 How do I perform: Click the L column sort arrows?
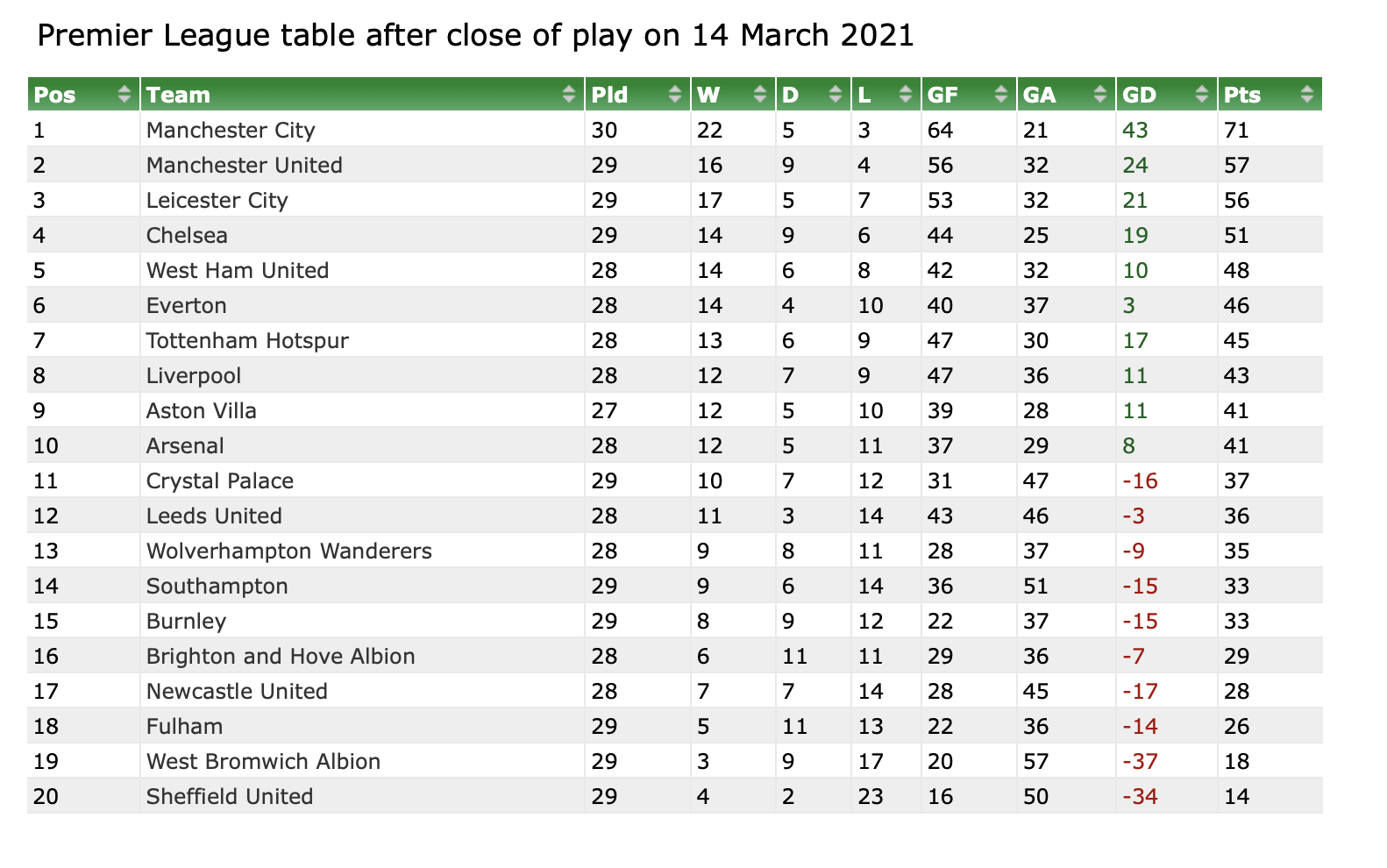pos(906,95)
